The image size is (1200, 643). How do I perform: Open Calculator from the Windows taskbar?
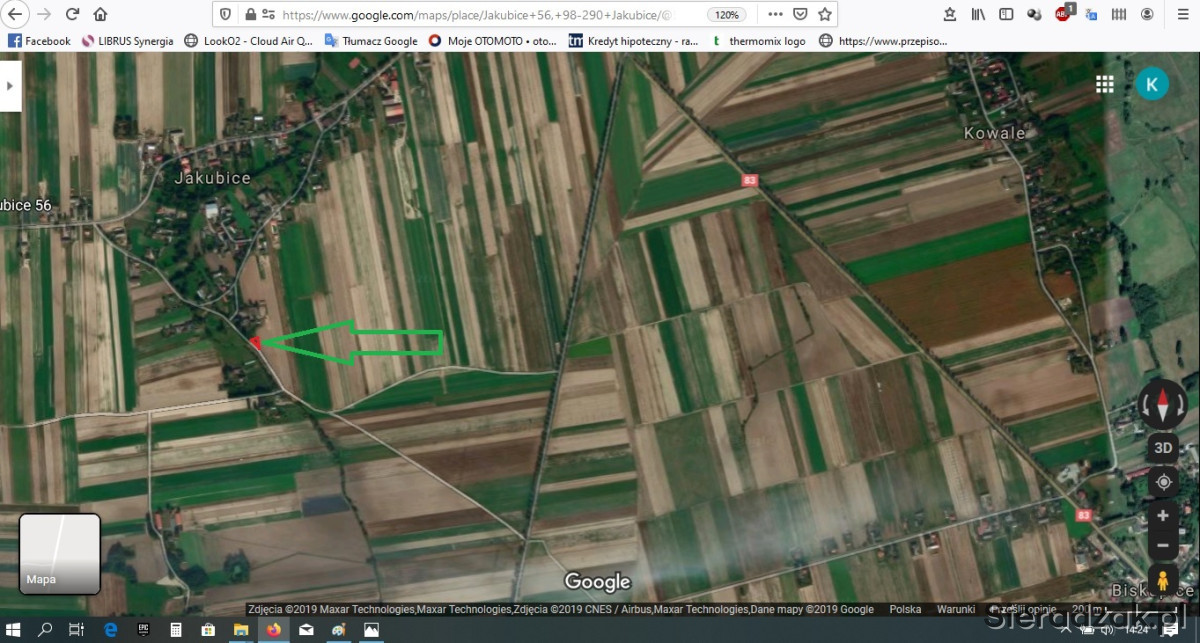[x=175, y=630]
